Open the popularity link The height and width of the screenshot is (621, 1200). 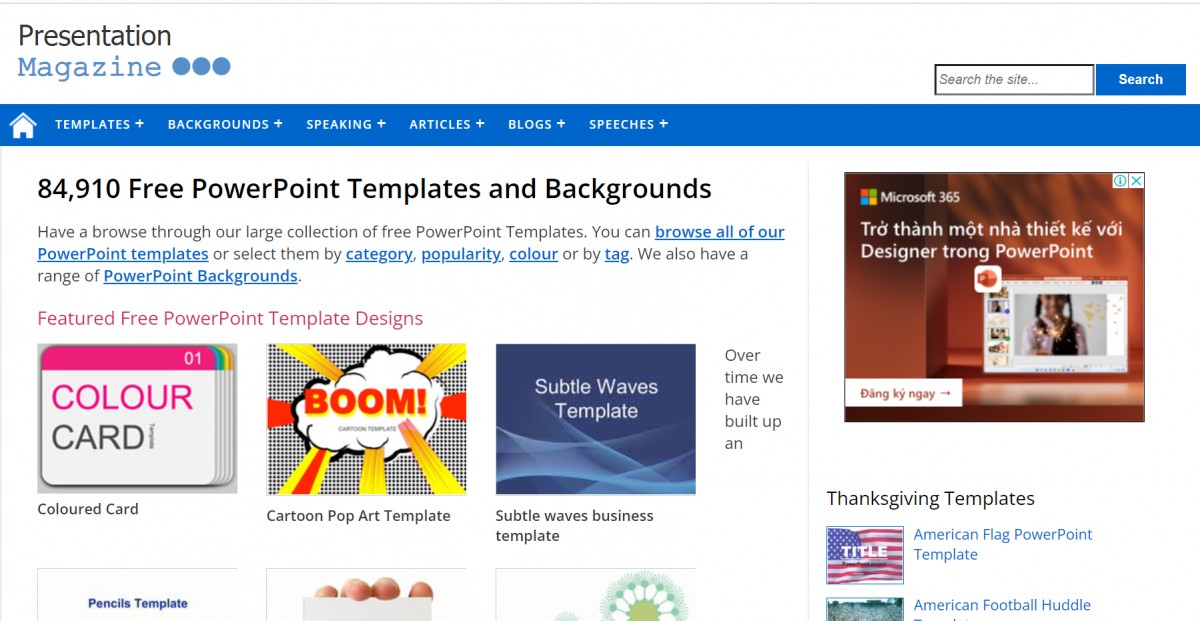[461, 254]
